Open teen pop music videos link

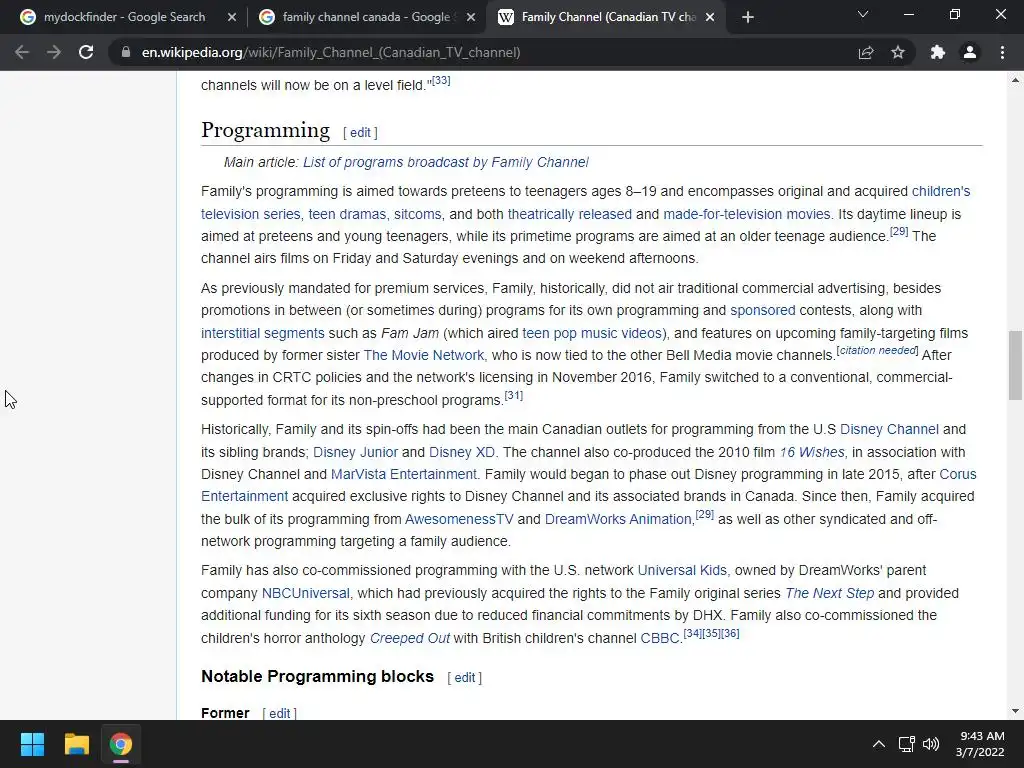(592, 333)
